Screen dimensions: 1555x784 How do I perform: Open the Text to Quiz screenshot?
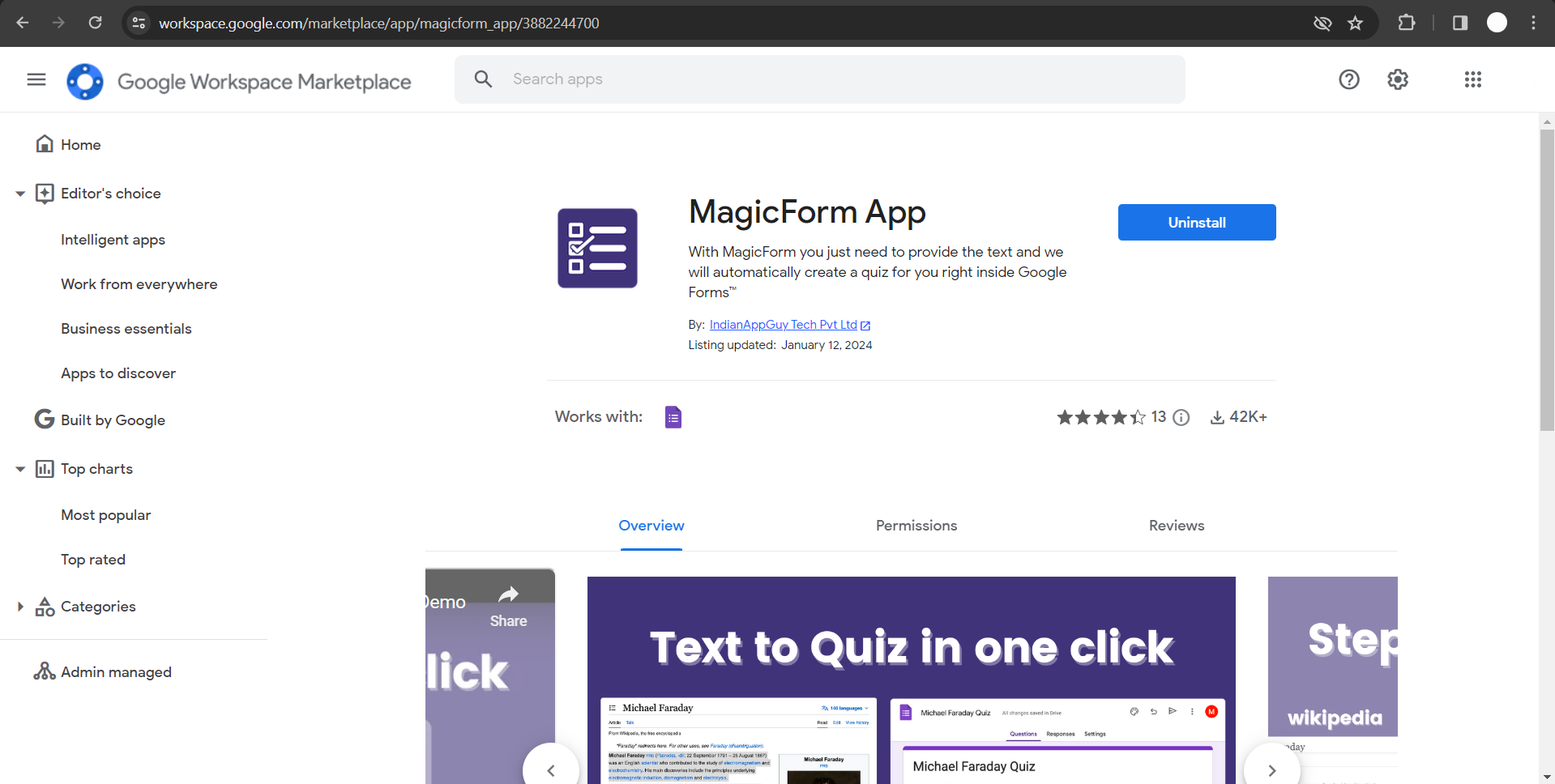[x=912, y=680]
